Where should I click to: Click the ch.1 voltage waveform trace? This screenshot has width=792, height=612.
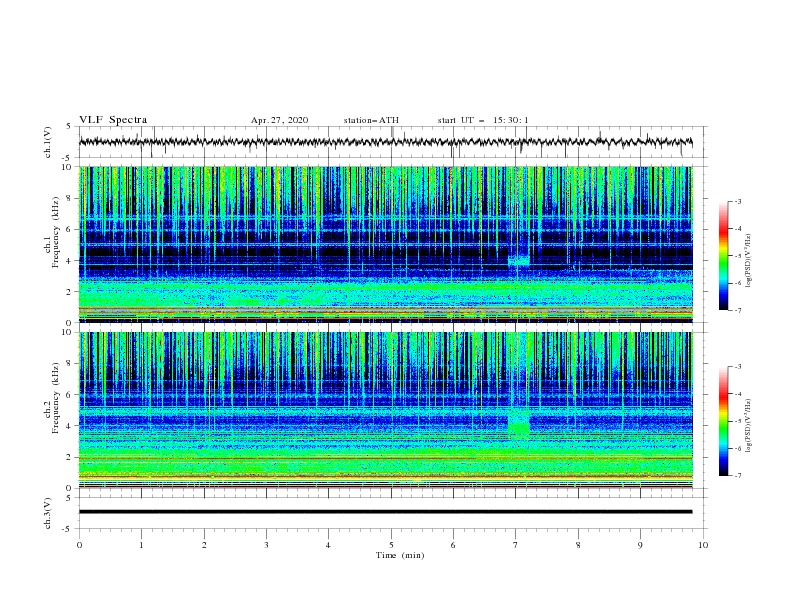(385, 142)
